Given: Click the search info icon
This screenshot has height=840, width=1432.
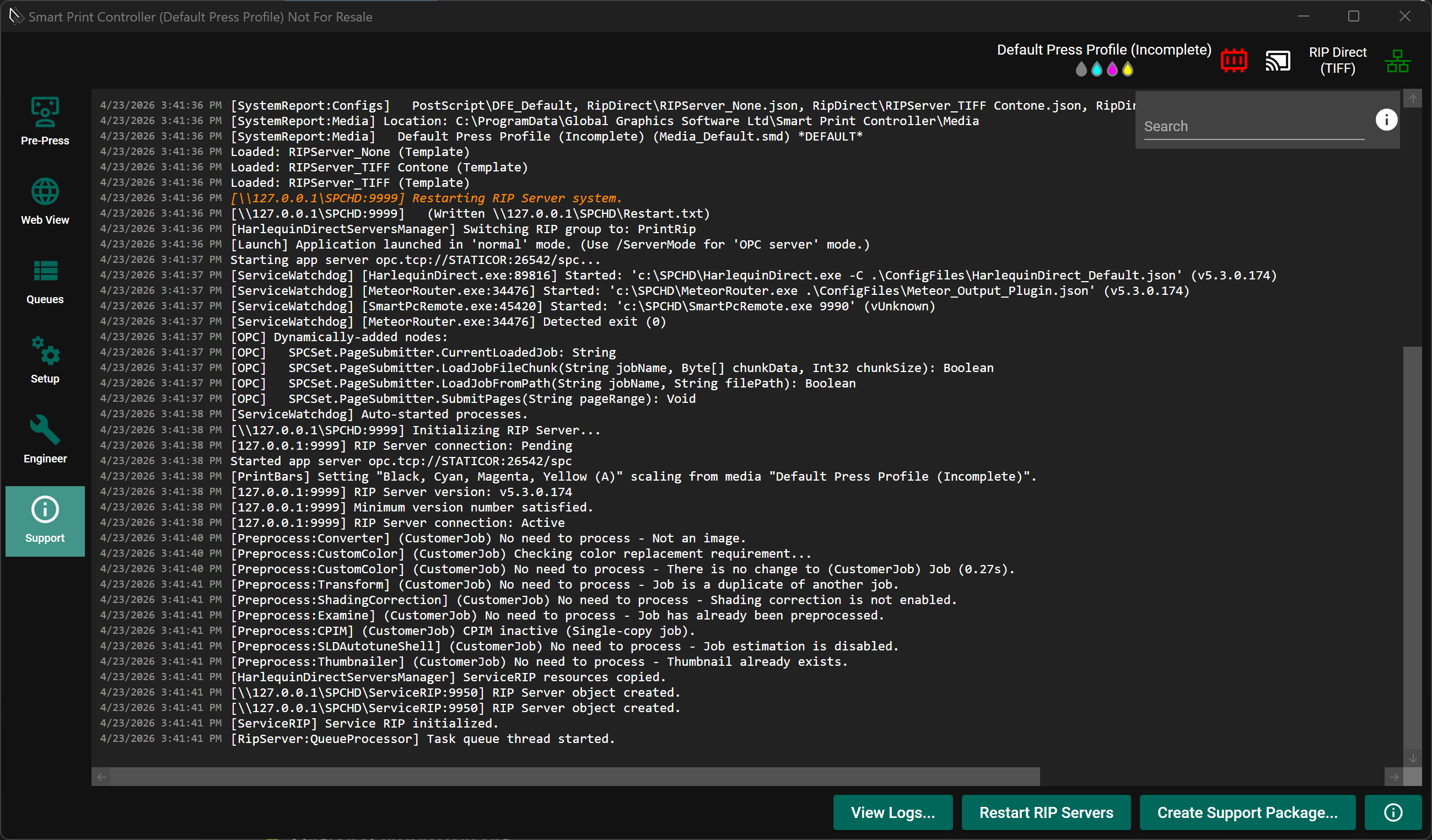Looking at the screenshot, I should [x=1386, y=120].
